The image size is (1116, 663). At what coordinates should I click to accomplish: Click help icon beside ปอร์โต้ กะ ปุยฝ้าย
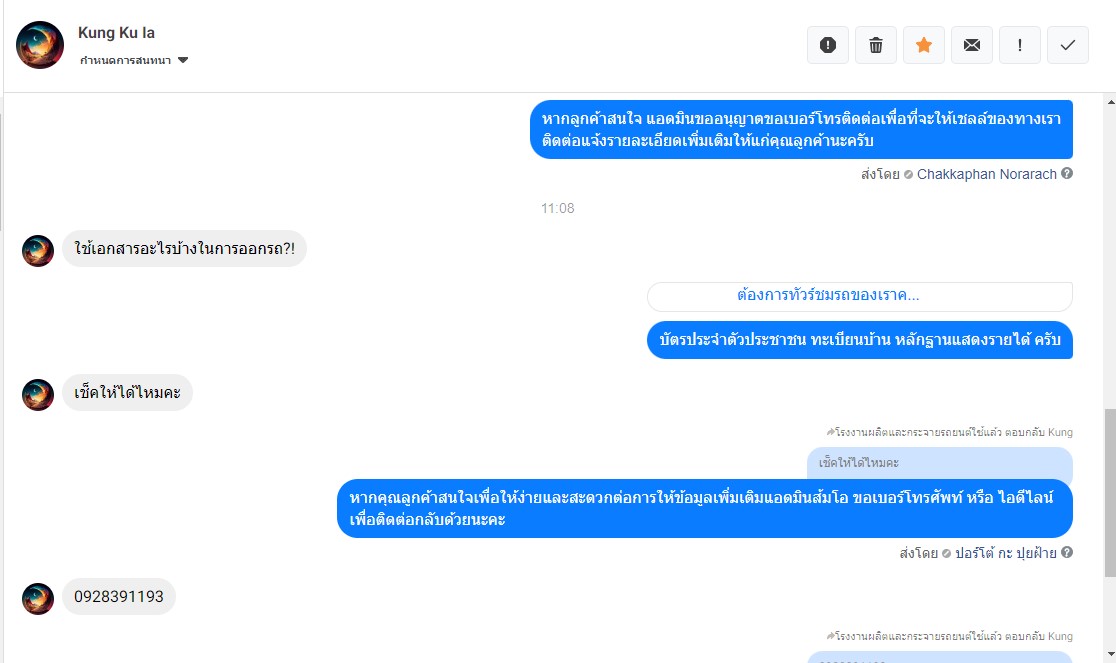click(1067, 552)
